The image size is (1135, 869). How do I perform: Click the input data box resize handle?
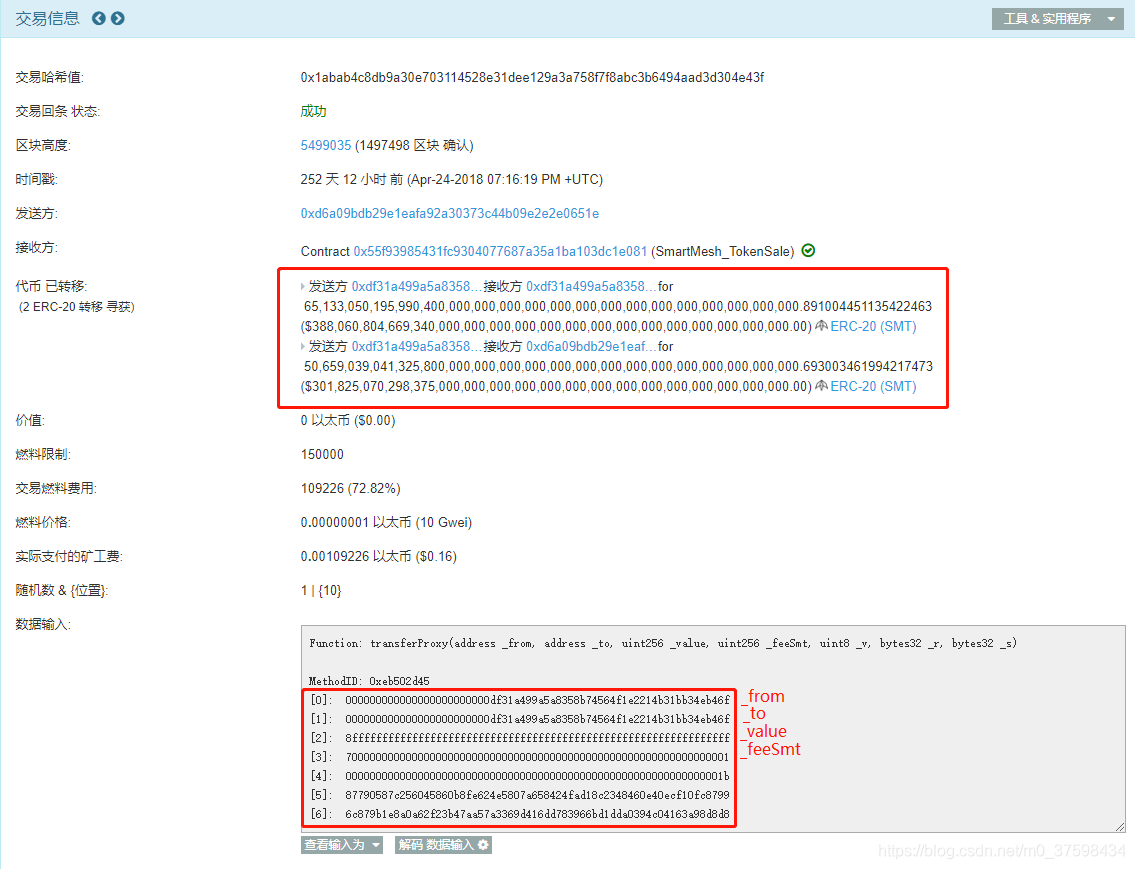[1120, 826]
